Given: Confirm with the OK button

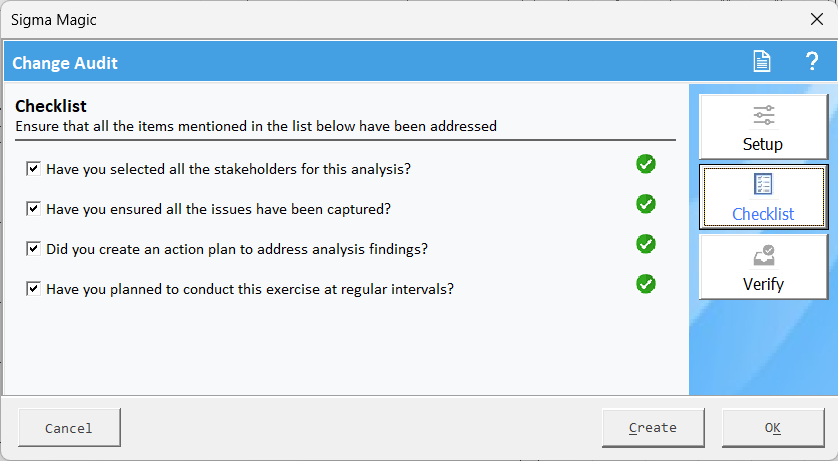Looking at the screenshot, I should tap(773, 428).
